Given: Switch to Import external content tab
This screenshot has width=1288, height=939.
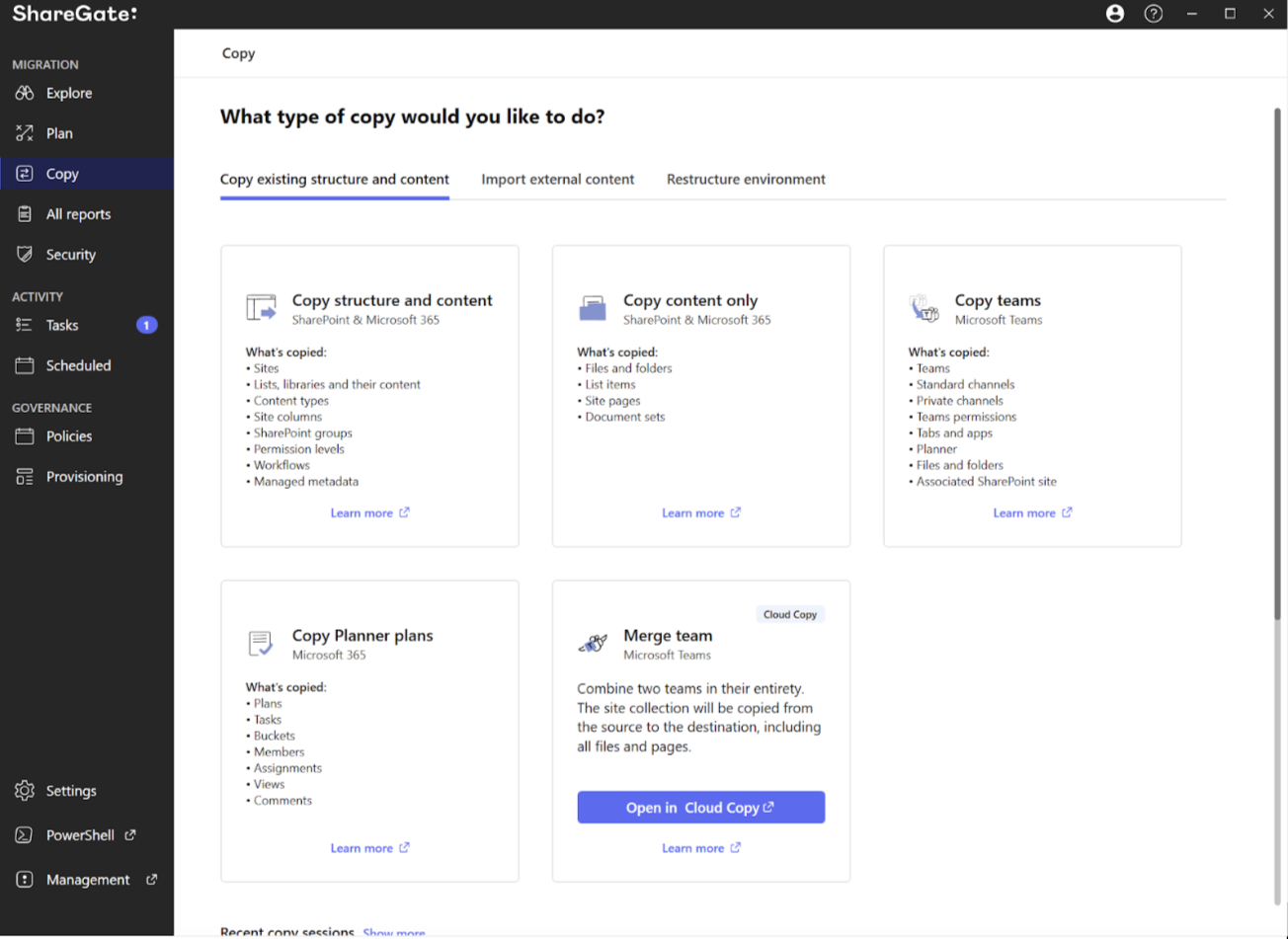Looking at the screenshot, I should [x=558, y=180].
